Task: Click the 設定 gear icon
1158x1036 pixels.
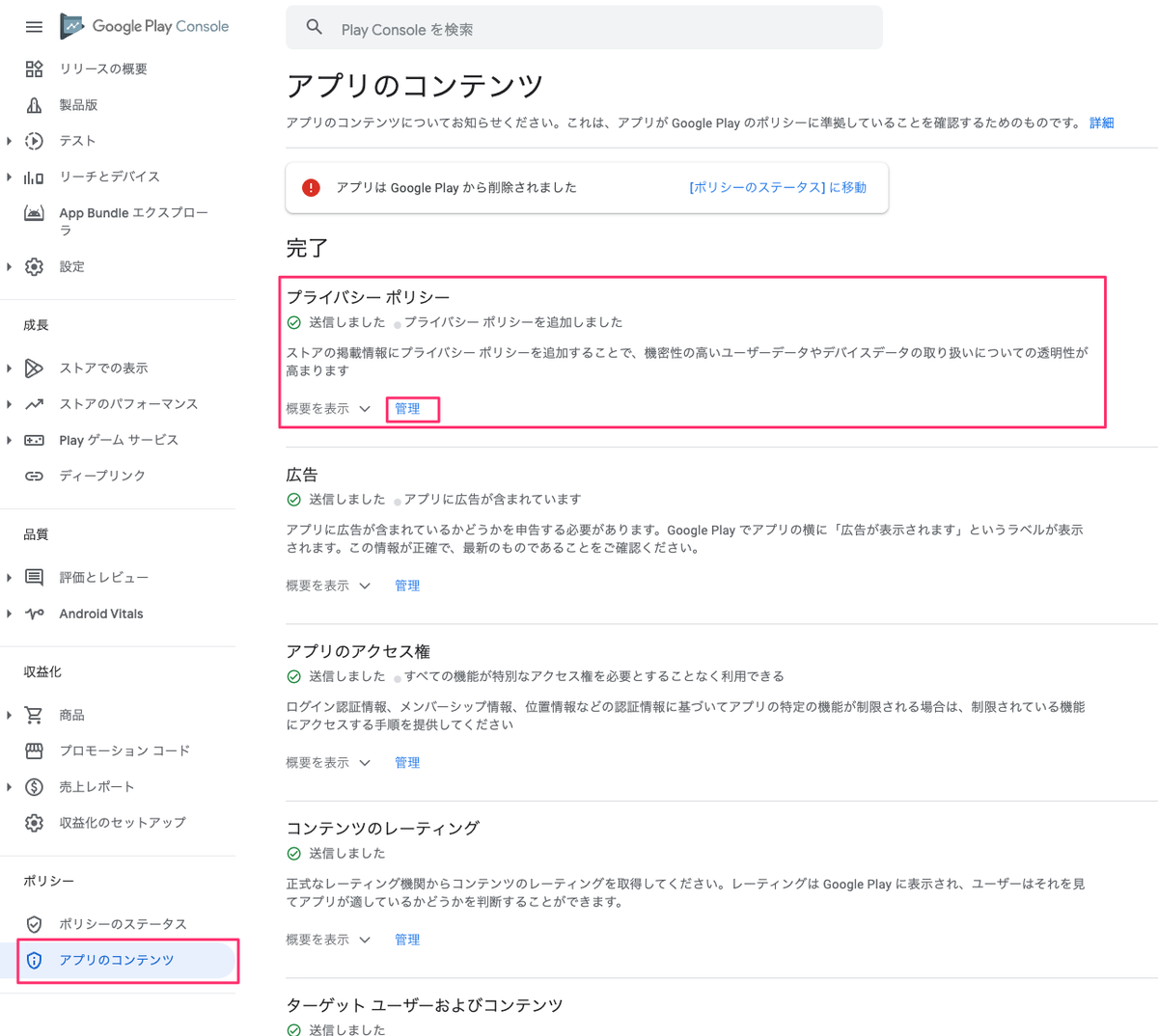Action: tap(34, 267)
